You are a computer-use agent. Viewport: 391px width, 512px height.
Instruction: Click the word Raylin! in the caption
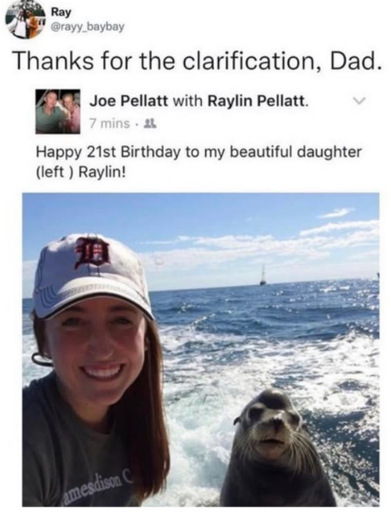click(x=104, y=173)
